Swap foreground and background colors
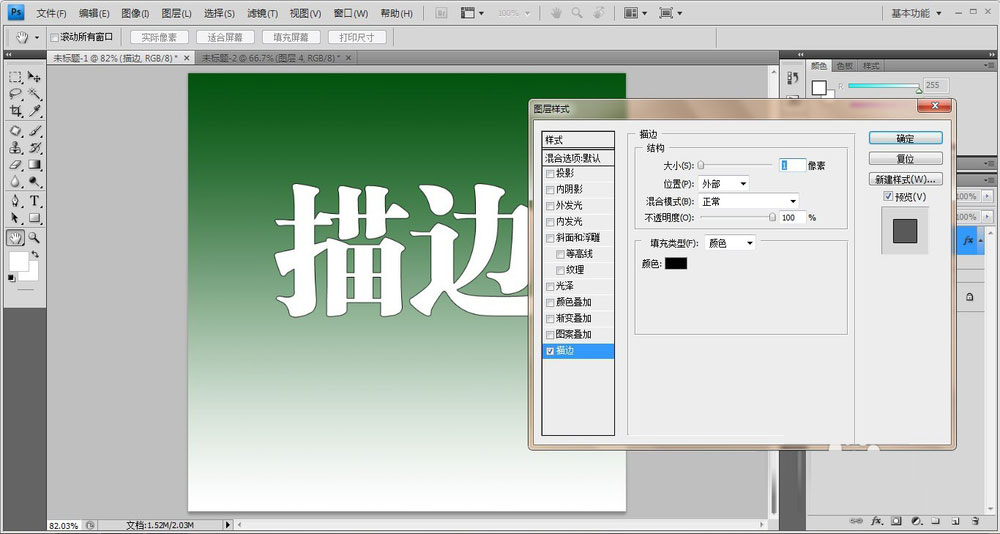 [35, 254]
